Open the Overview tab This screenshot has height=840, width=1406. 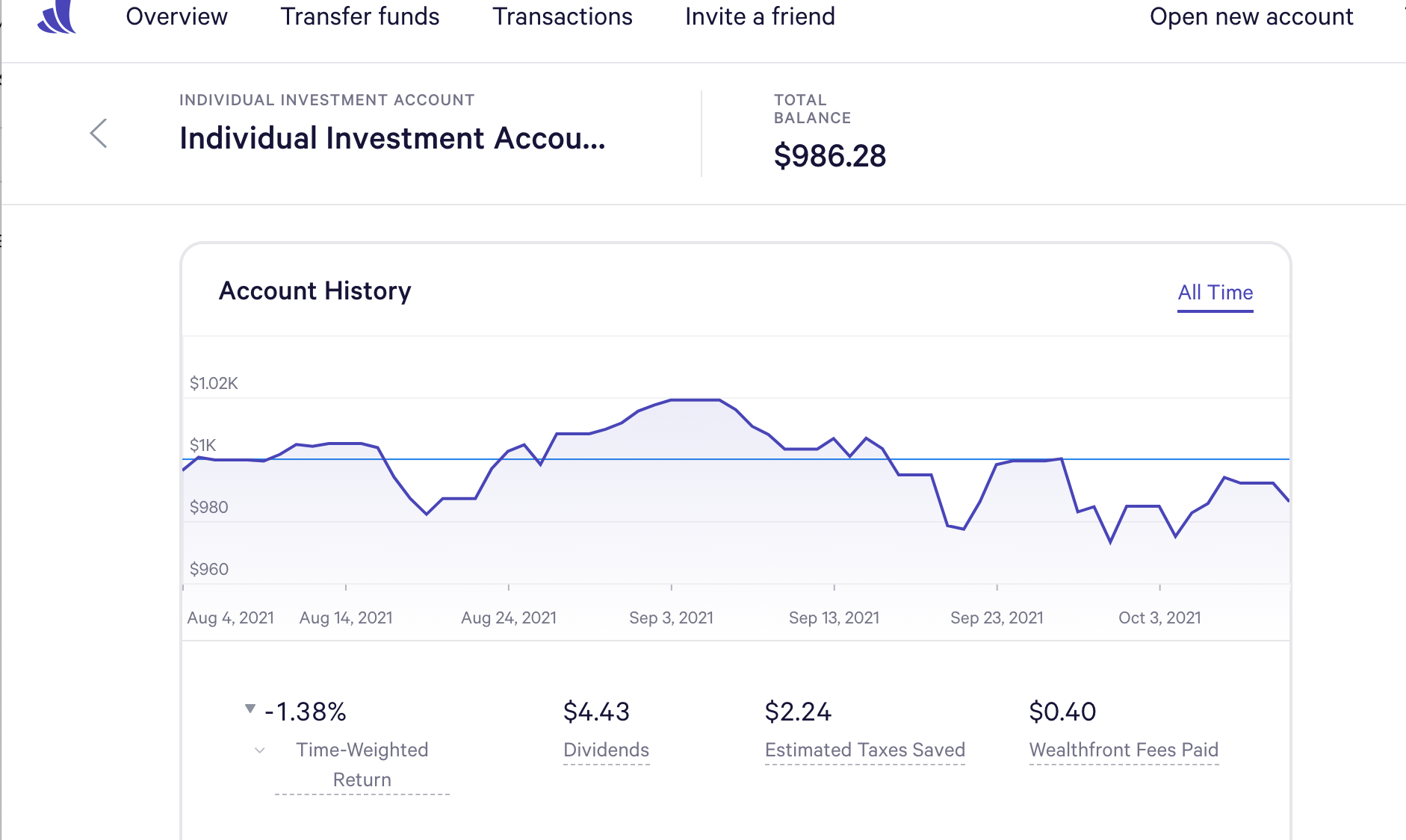[176, 16]
